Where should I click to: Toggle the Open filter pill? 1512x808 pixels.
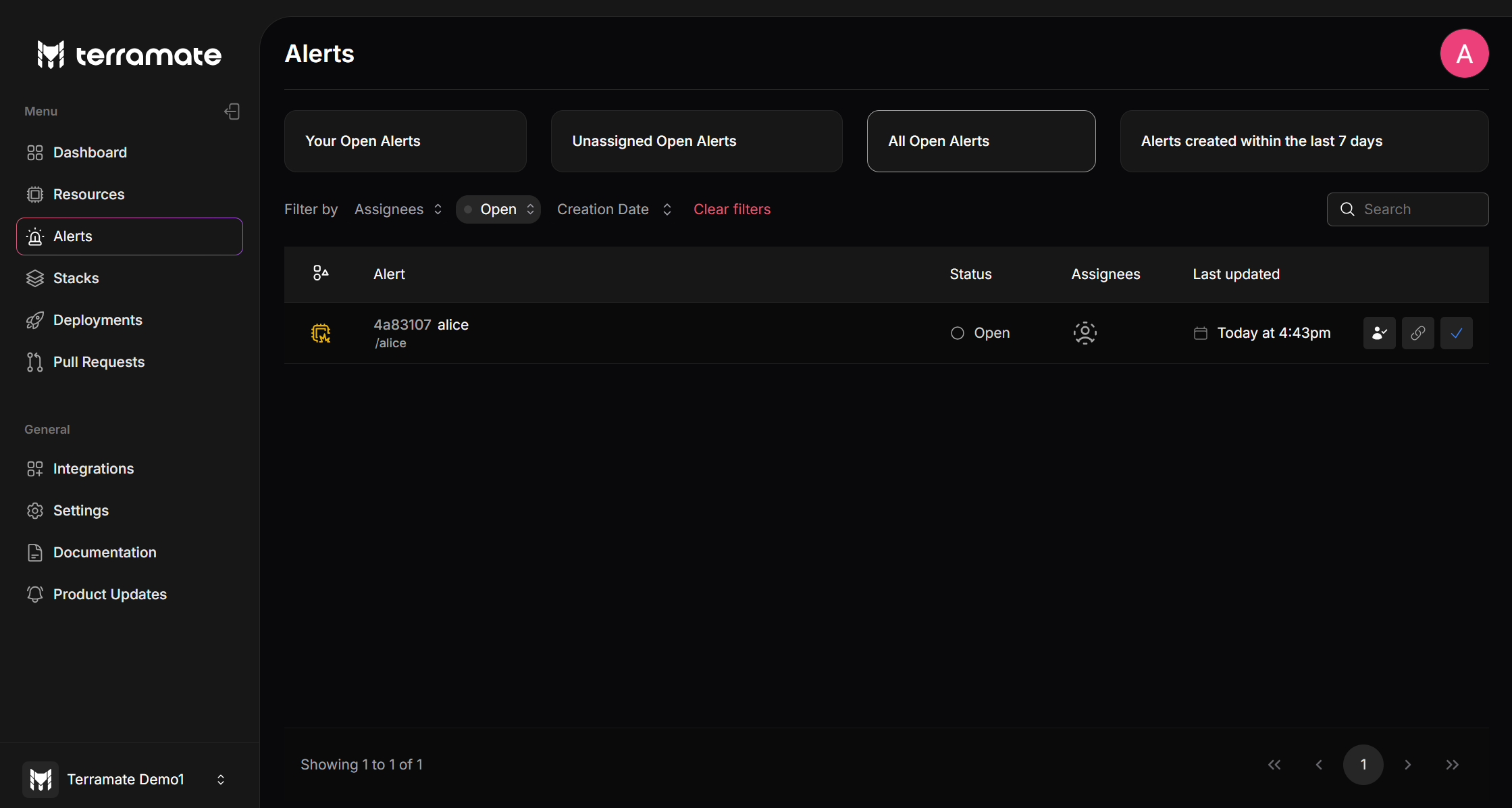[x=498, y=209]
